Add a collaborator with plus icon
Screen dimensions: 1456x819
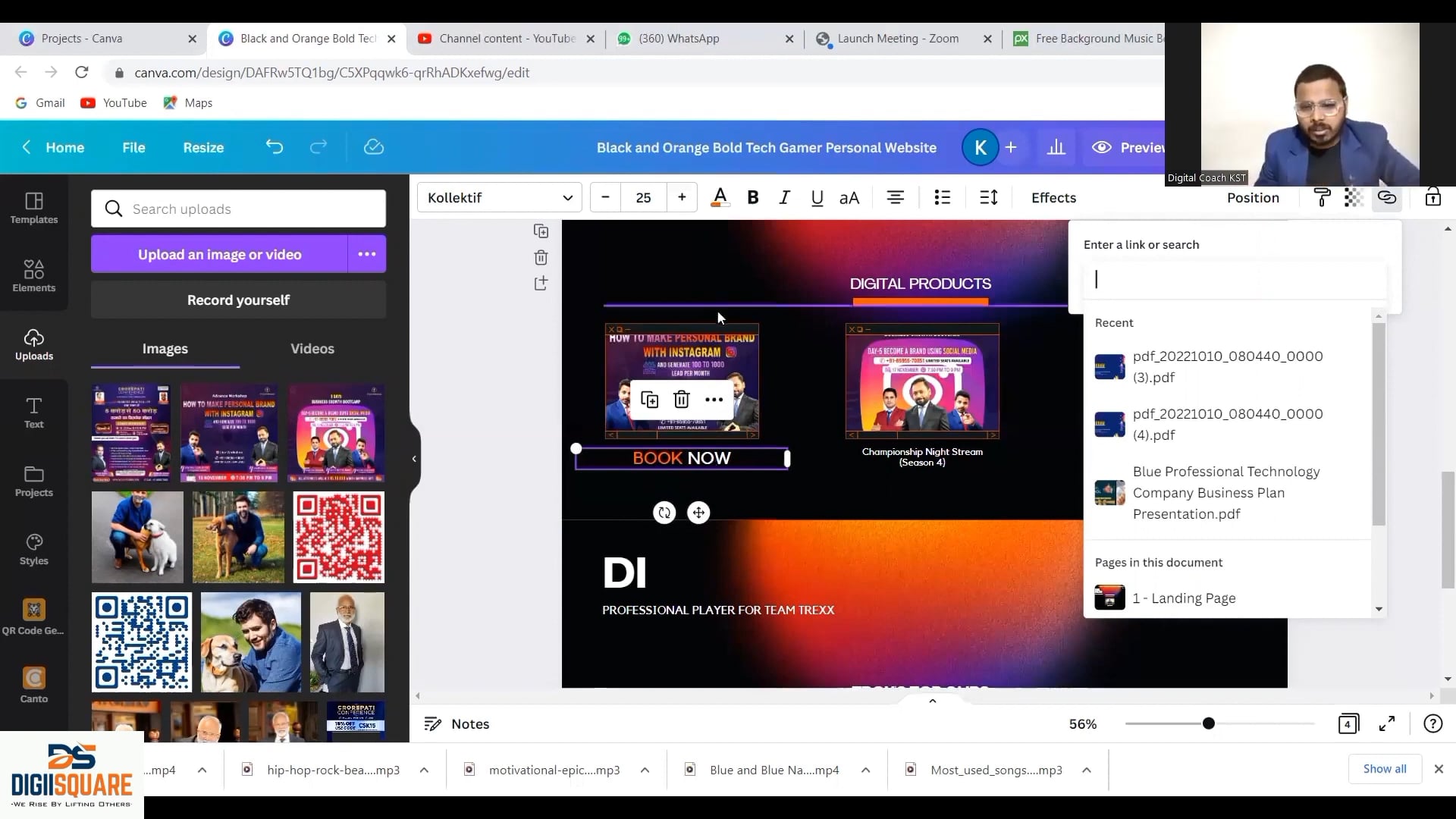tap(1011, 147)
